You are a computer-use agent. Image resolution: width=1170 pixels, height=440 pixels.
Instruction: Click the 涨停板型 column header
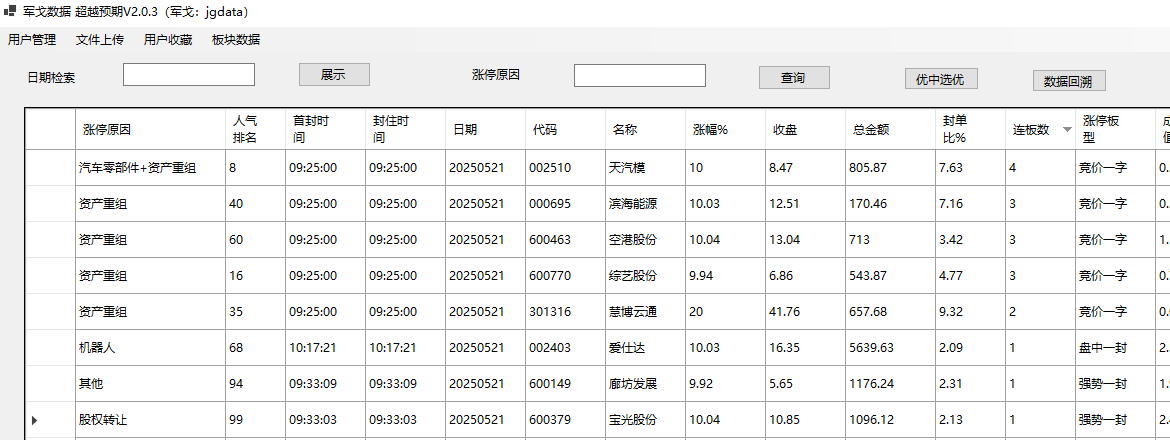(1114, 129)
